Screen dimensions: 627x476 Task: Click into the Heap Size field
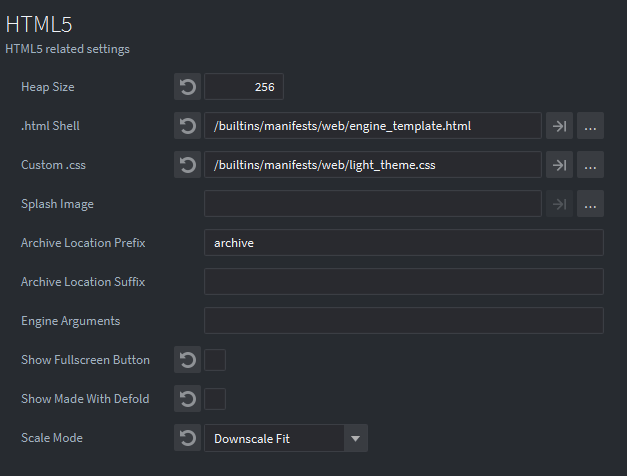(x=244, y=87)
